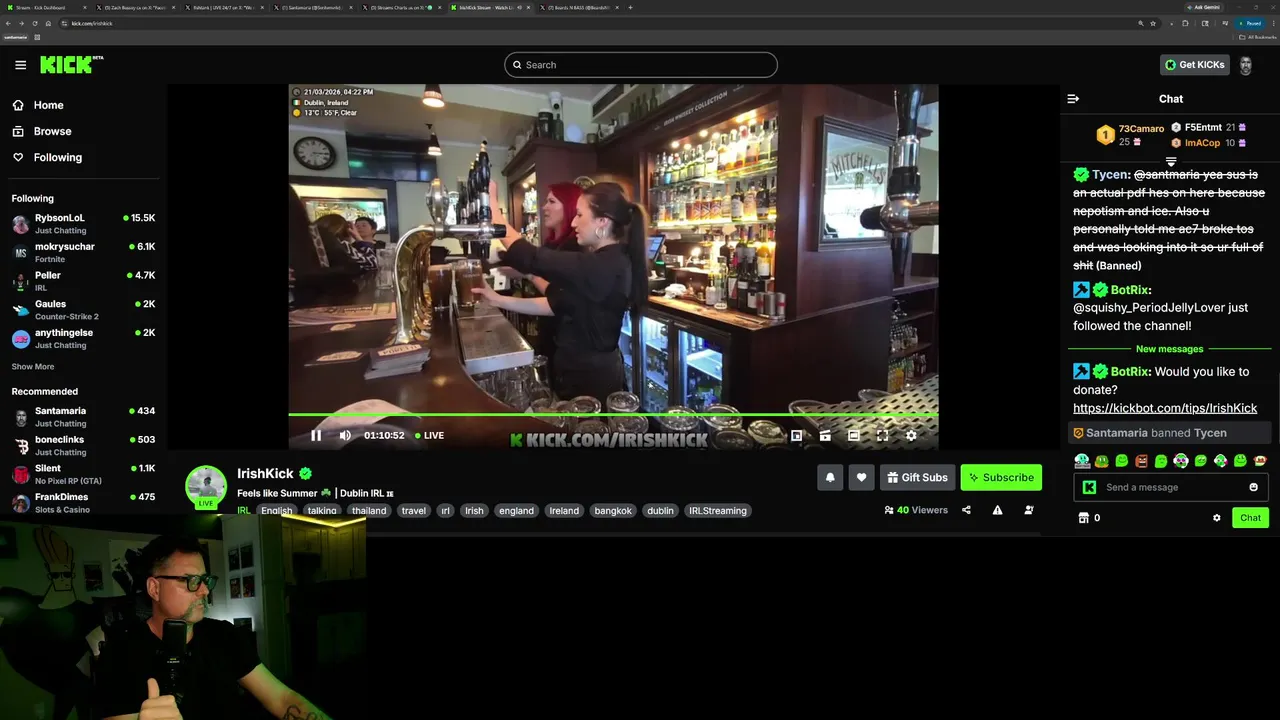Image resolution: width=1280 pixels, height=720 pixels.
Task: Click the IRL category link
Action: tap(243, 511)
